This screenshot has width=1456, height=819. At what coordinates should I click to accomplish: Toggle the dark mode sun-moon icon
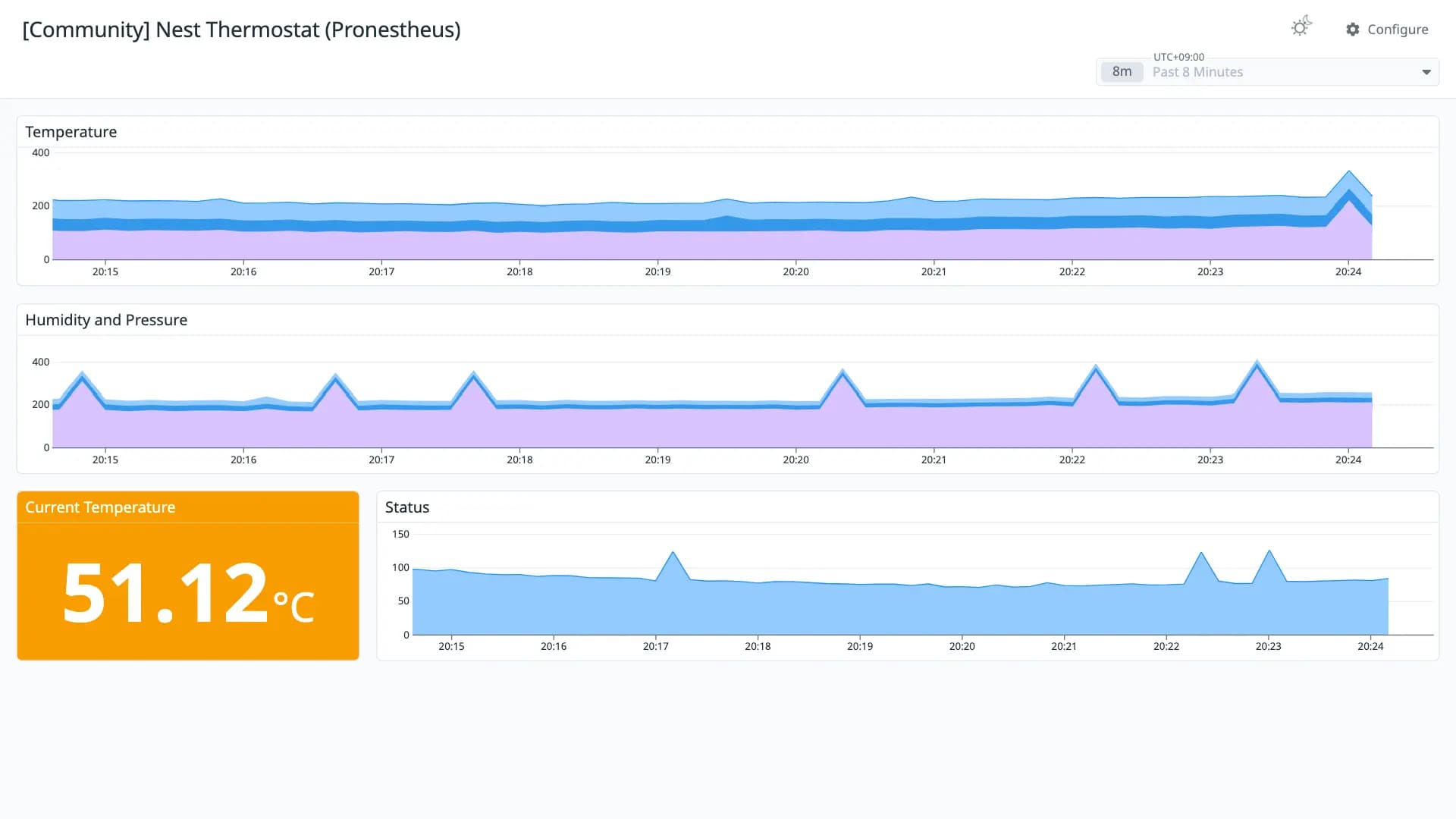[1301, 27]
